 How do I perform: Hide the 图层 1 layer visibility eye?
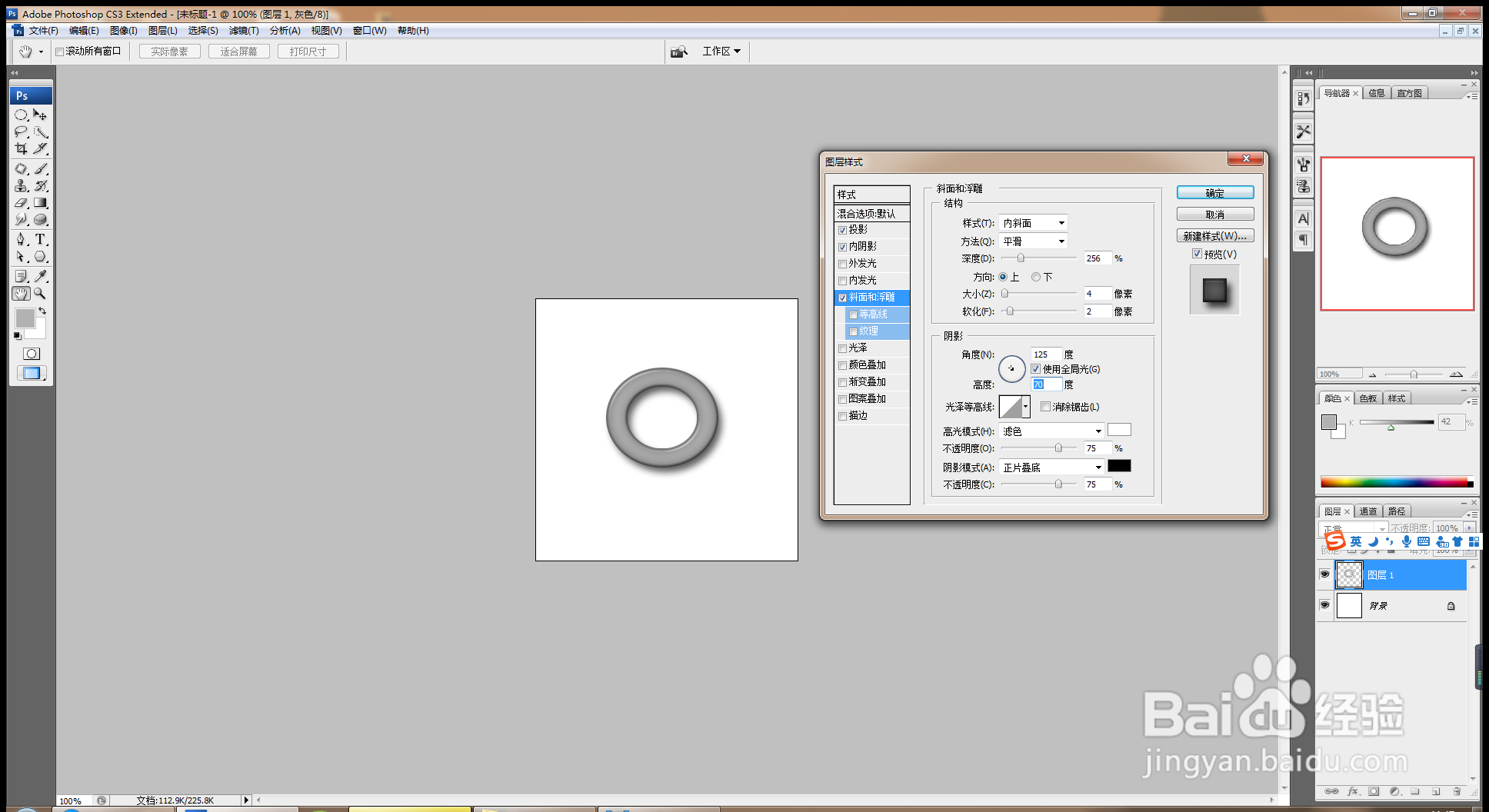click(1324, 574)
